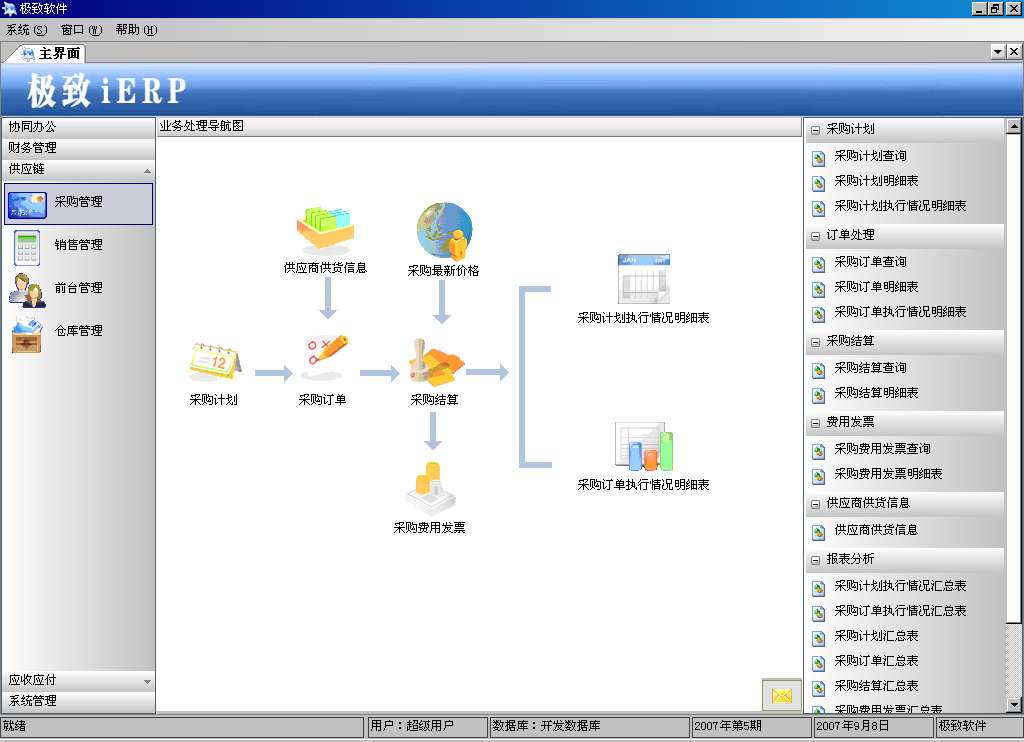Screen dimensions: 1024x742
Task: Click the yellow envelope message icon
Action: point(782,696)
